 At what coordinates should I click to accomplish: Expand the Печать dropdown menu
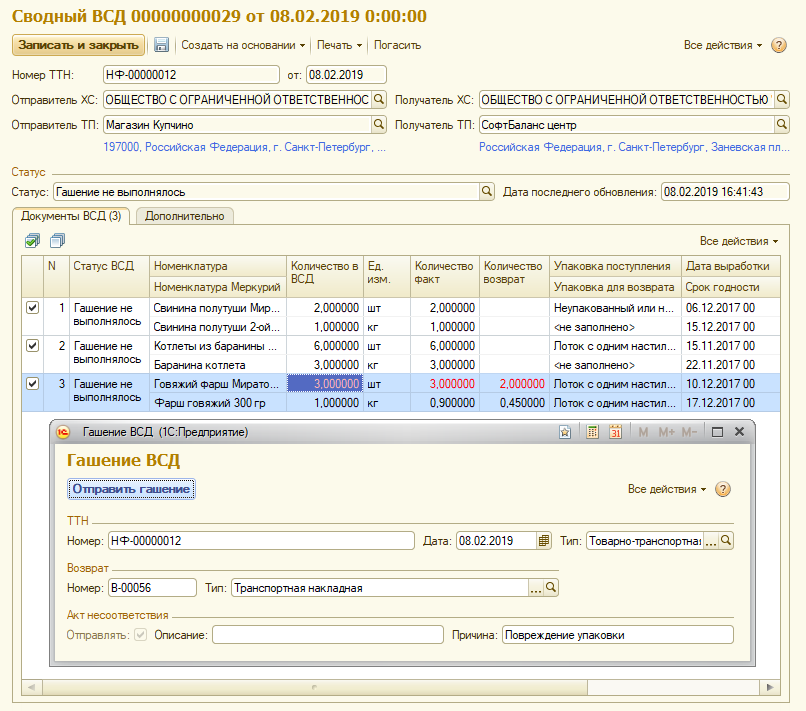point(339,45)
